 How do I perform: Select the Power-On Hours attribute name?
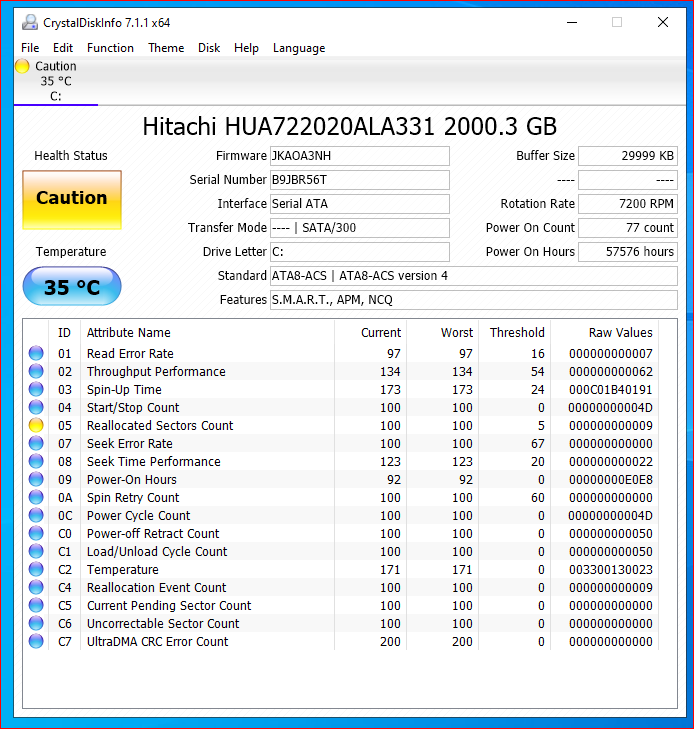(132, 480)
